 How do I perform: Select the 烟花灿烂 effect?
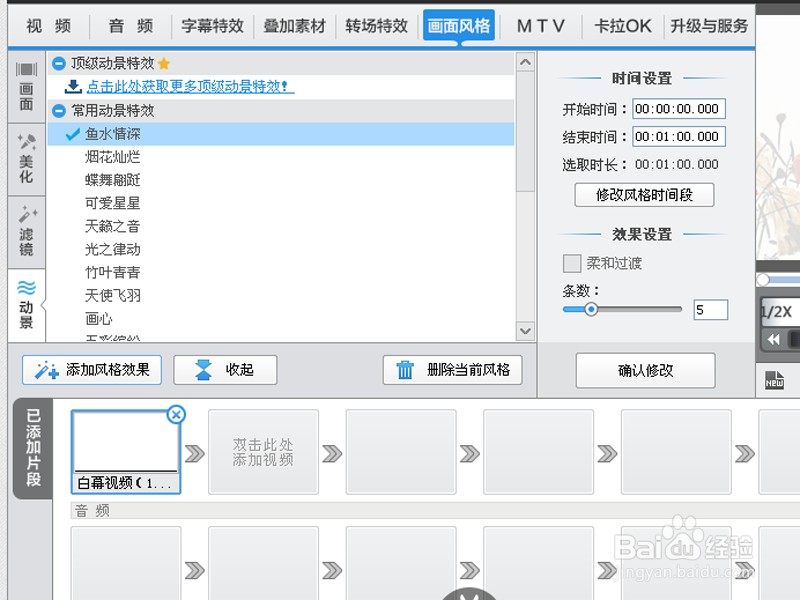pyautogui.click(x=281, y=157)
